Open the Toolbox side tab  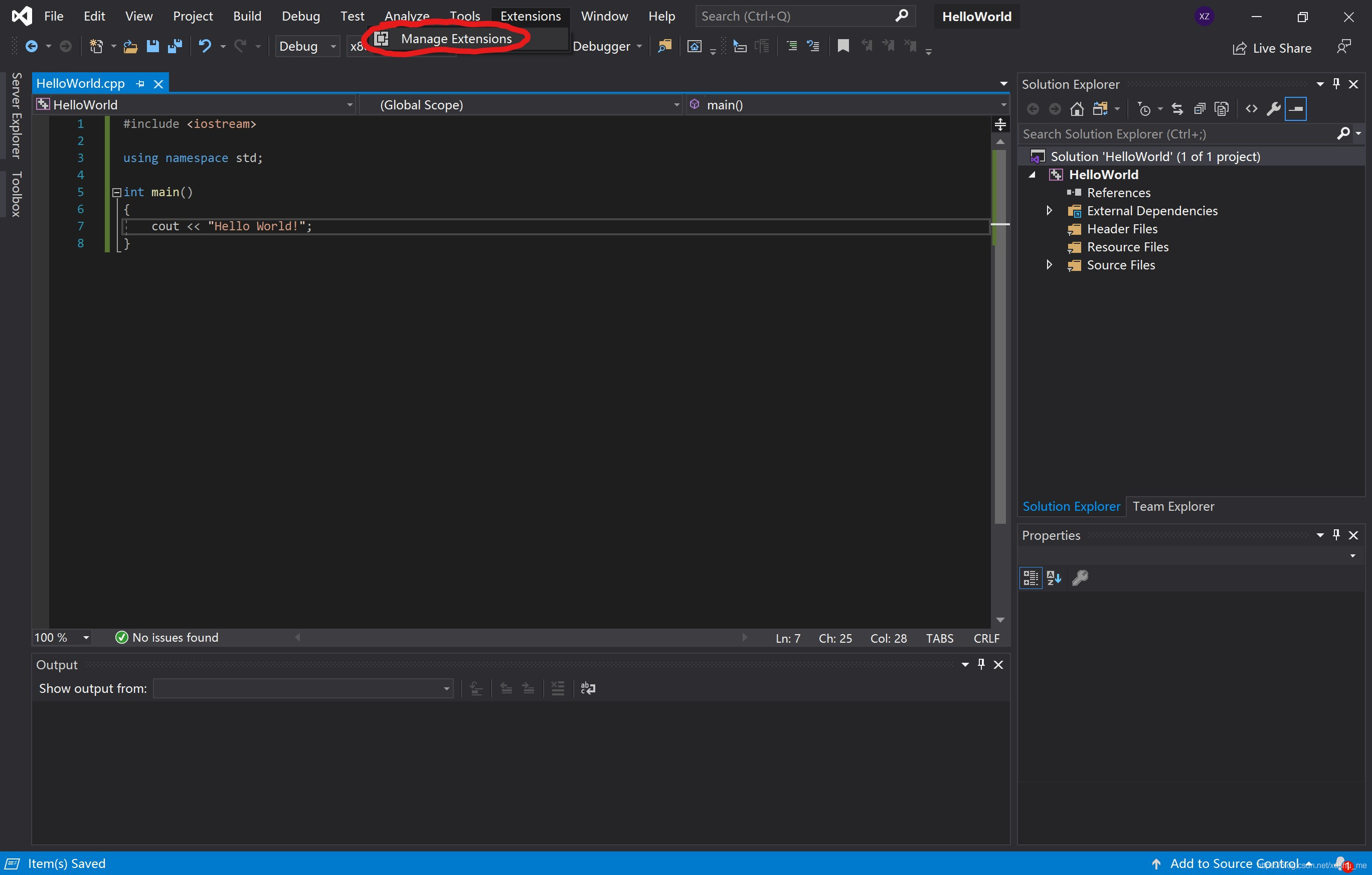(17, 194)
